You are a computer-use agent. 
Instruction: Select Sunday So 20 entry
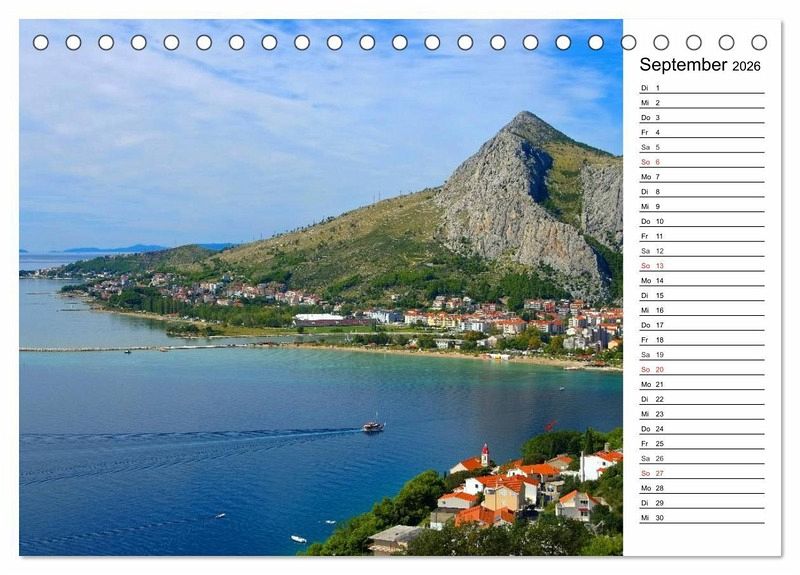tap(701, 369)
